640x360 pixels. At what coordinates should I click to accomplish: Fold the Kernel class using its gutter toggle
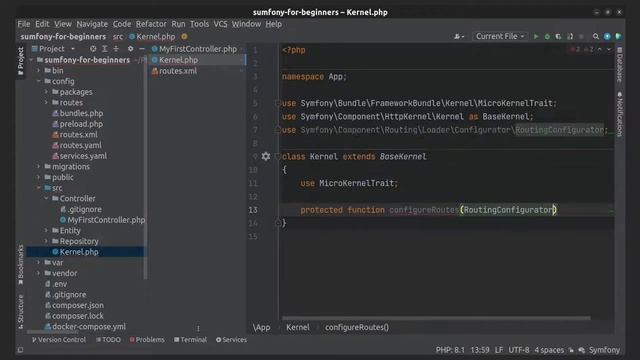pos(277,156)
